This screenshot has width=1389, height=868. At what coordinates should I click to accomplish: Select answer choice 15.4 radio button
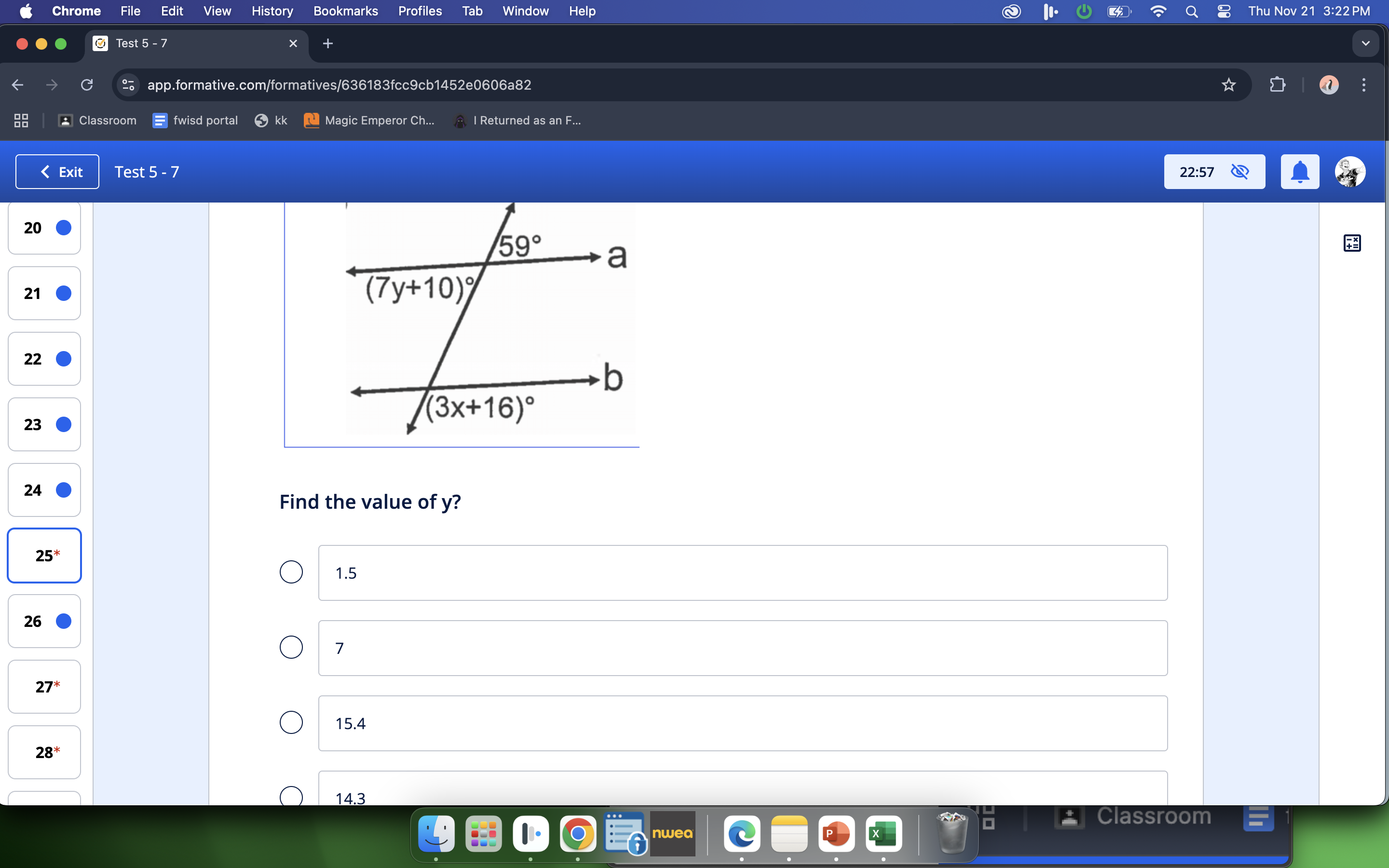point(291,722)
